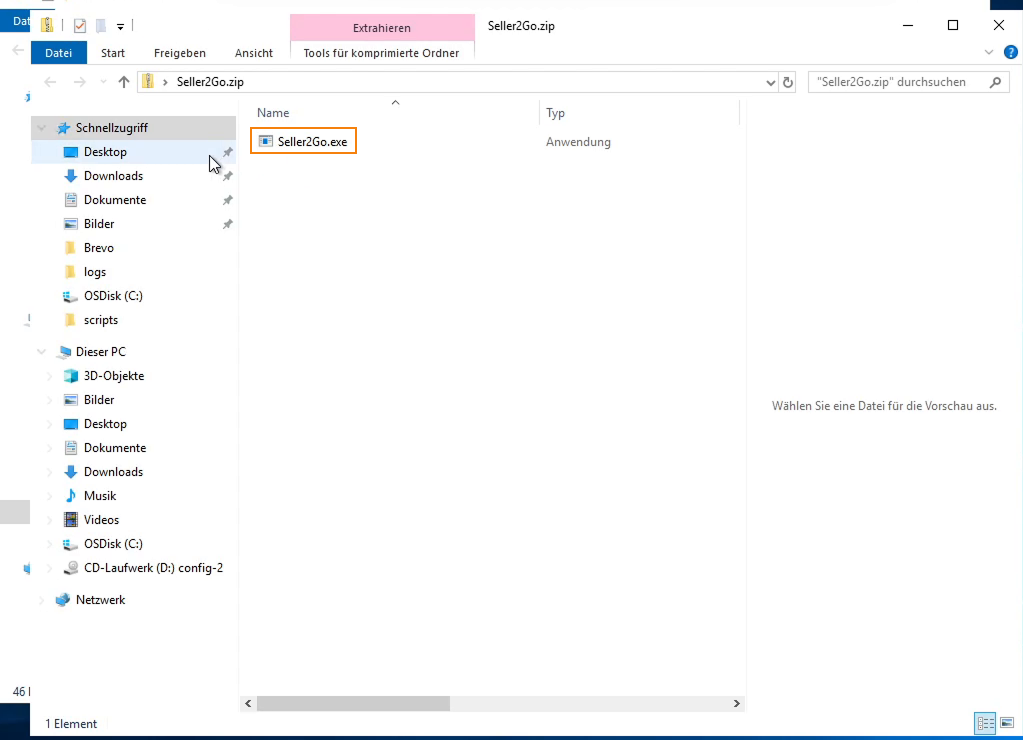Viewport: 1023px width, 740px height.
Task: Click the zip folder icon in title bar
Action: (47, 25)
